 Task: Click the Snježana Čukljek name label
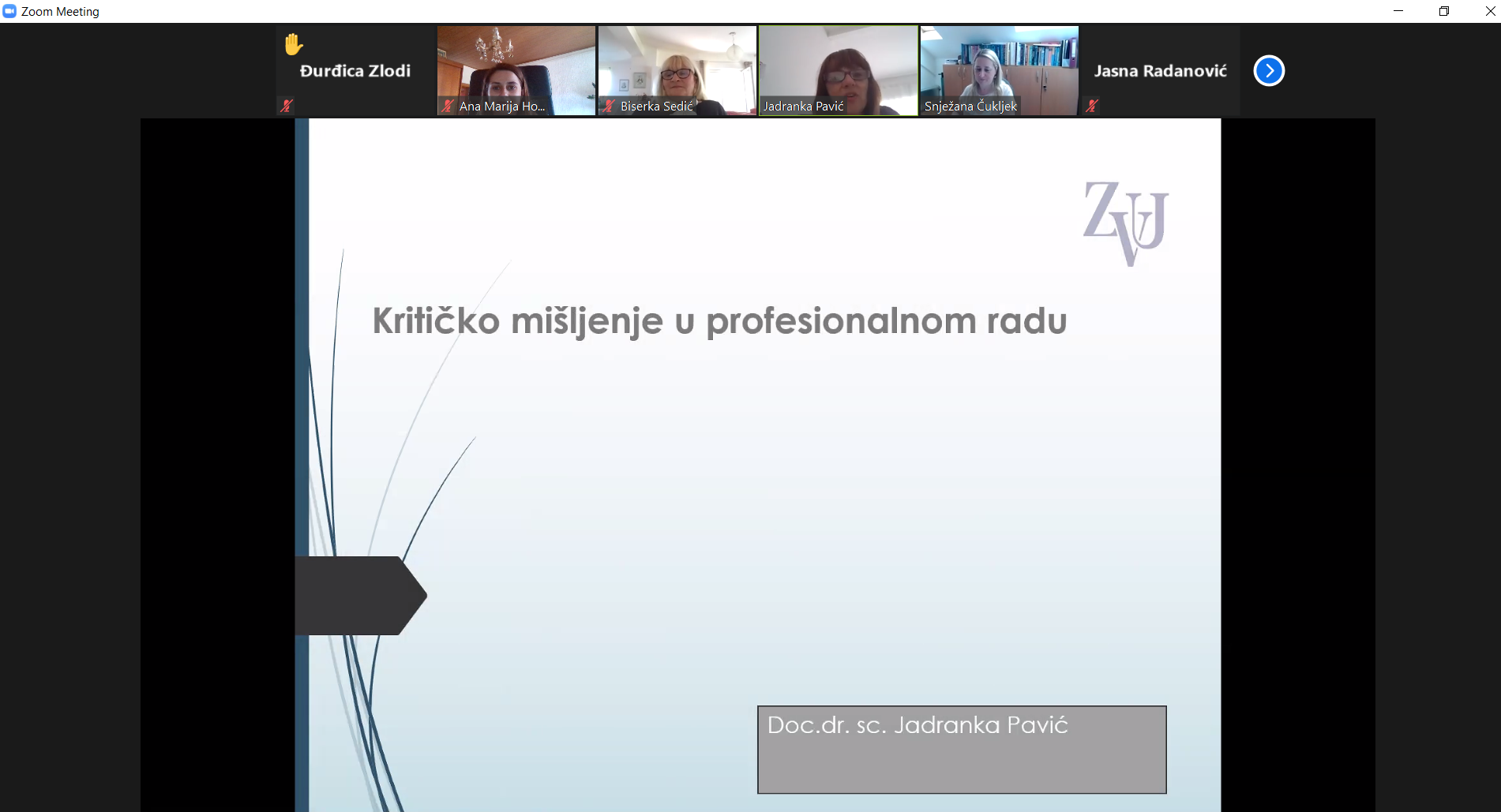click(x=970, y=106)
